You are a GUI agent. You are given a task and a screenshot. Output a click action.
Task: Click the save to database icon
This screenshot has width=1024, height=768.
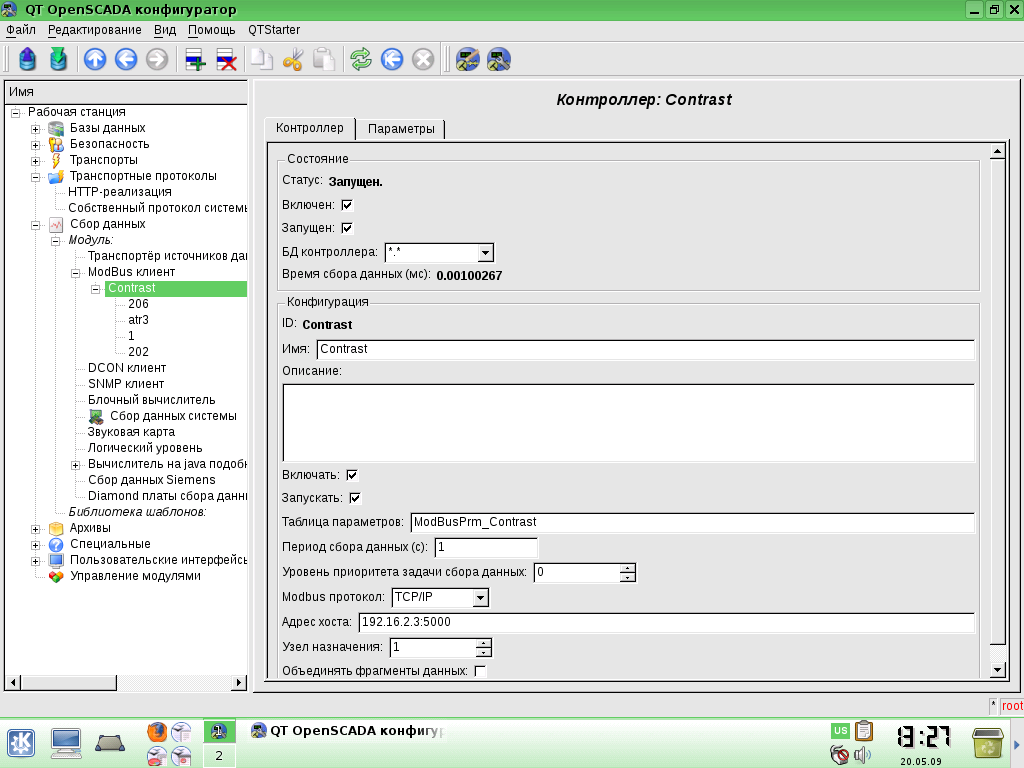[x=59, y=60]
